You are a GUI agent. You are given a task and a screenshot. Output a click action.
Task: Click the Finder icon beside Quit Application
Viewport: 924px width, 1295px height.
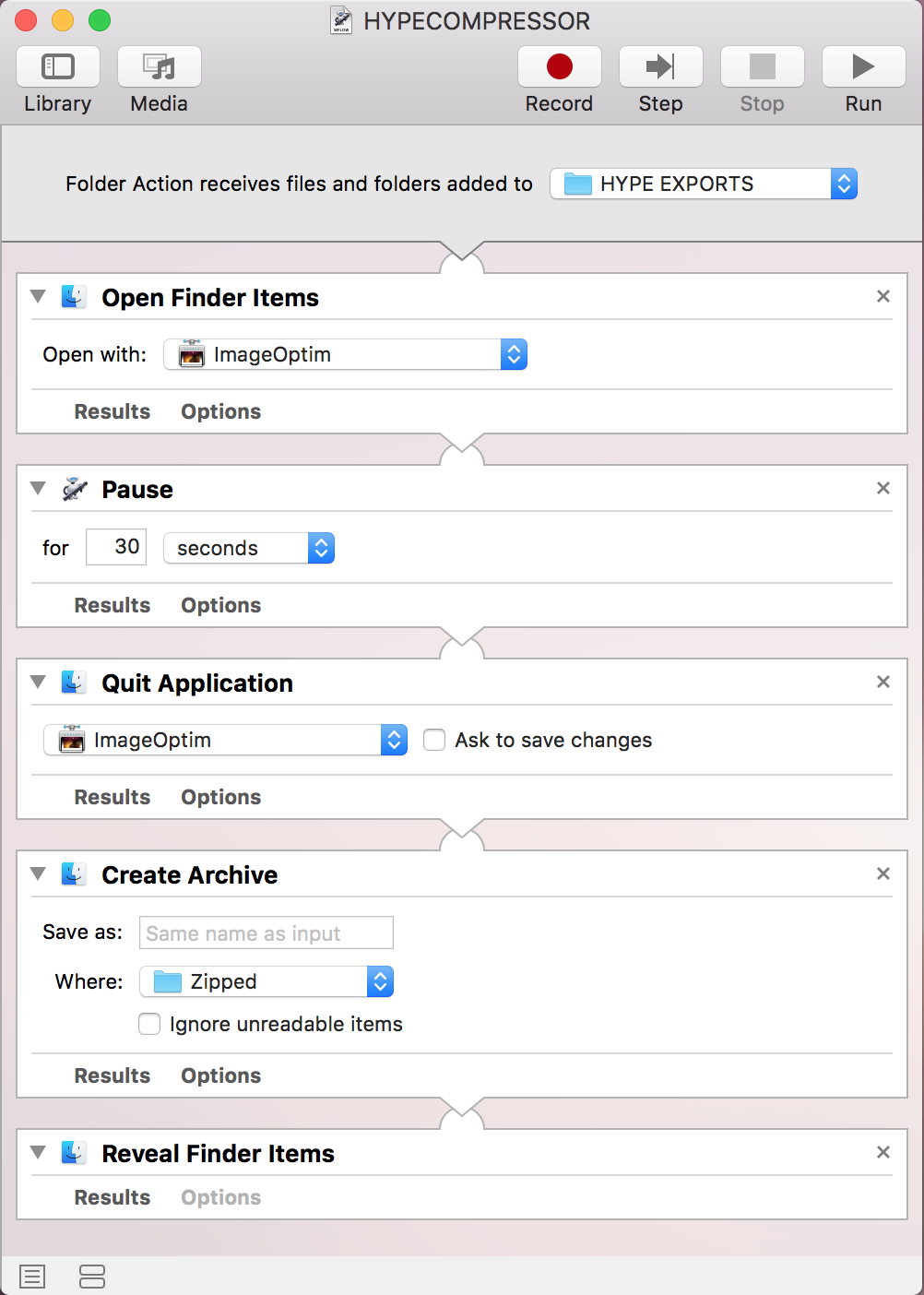[75, 683]
